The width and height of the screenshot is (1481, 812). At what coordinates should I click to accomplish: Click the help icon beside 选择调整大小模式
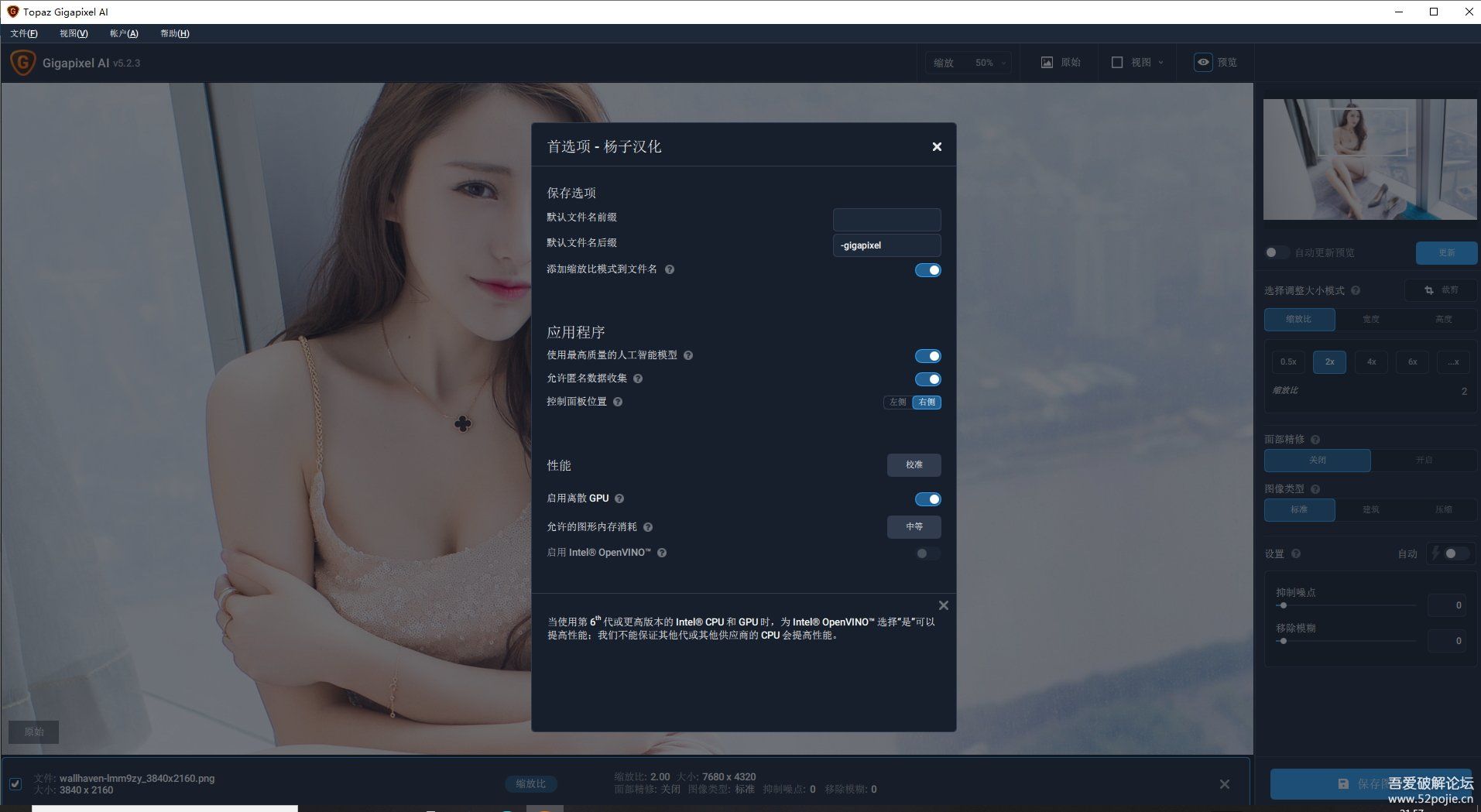(1356, 290)
